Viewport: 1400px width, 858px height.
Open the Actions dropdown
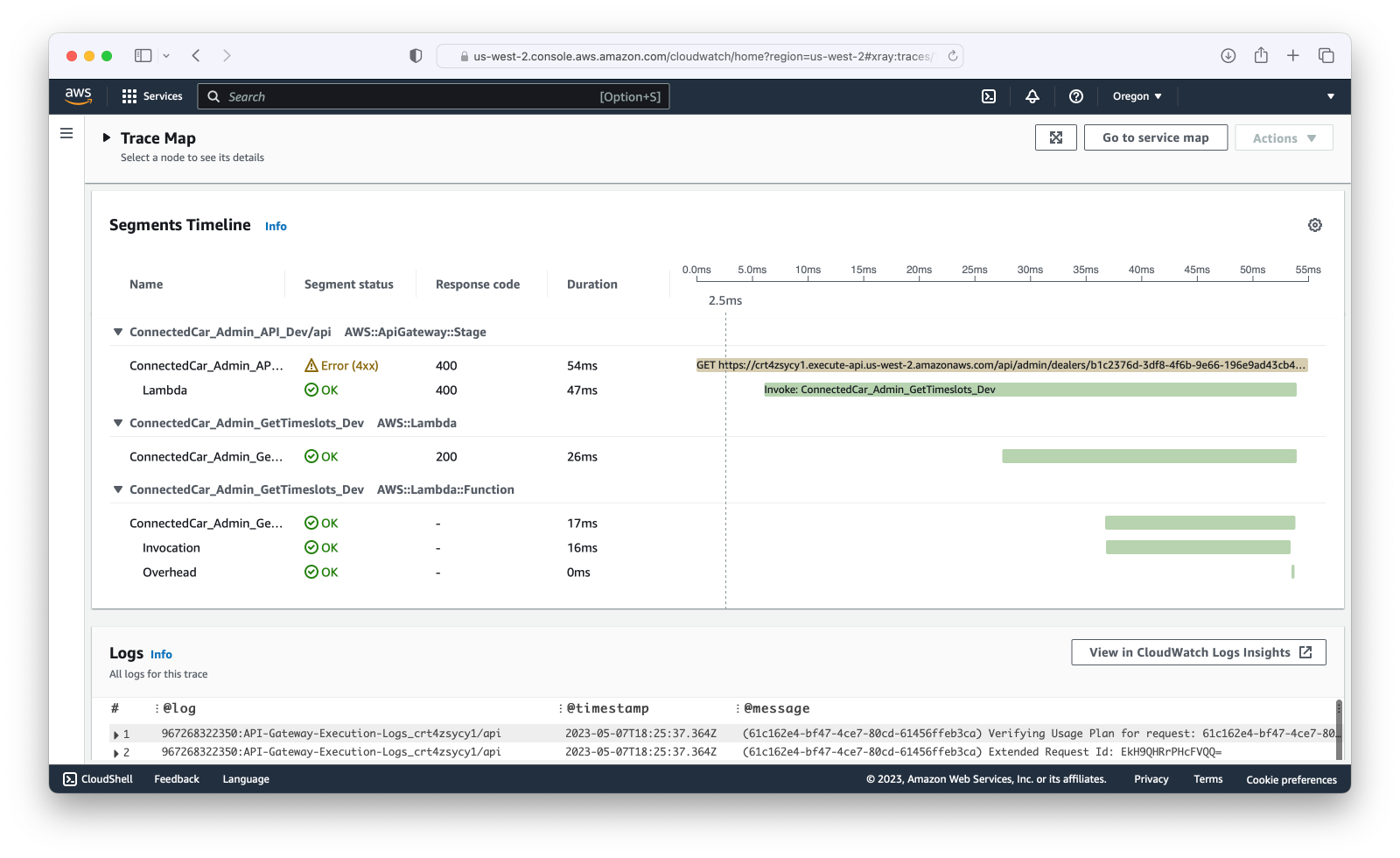tap(1284, 137)
